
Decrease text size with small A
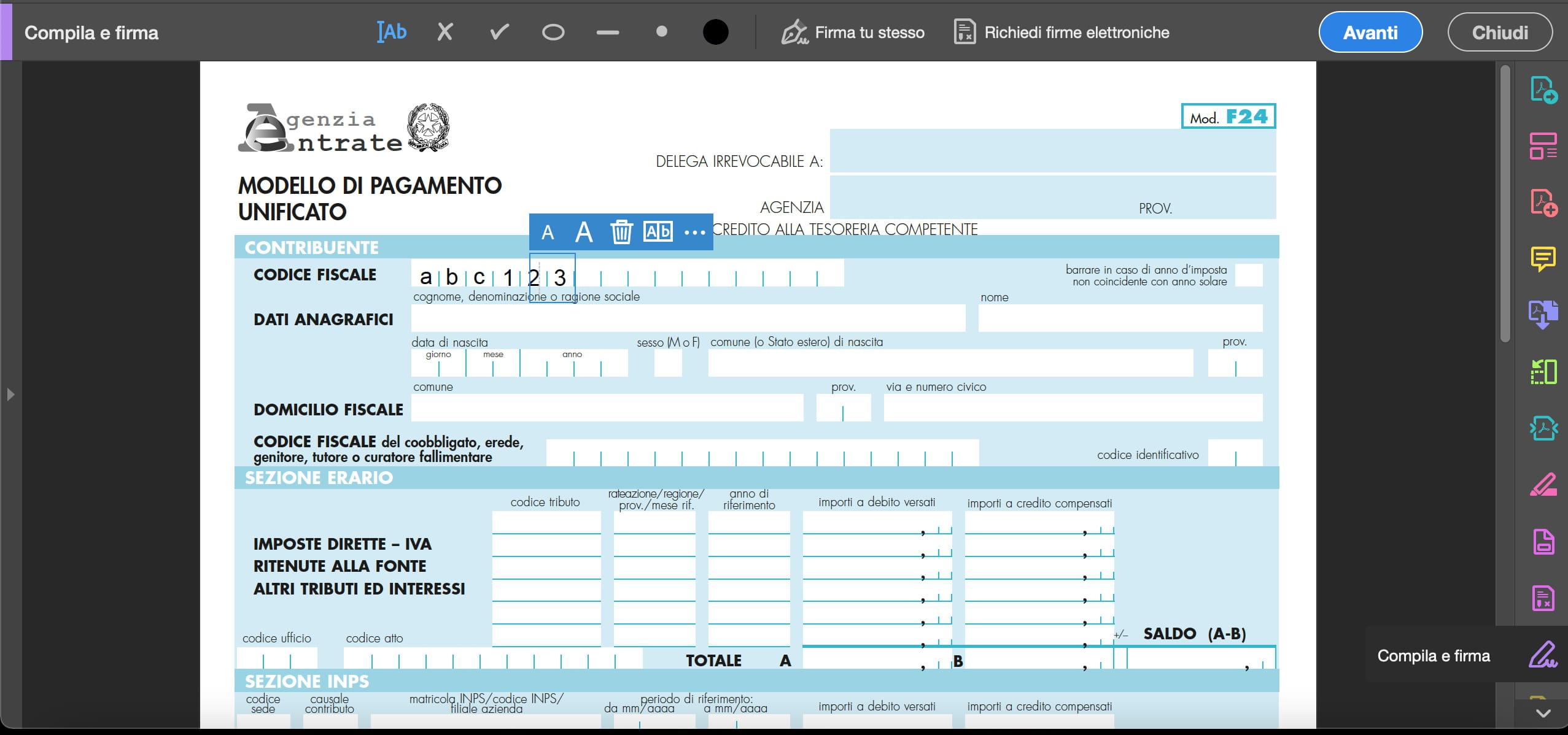(548, 233)
